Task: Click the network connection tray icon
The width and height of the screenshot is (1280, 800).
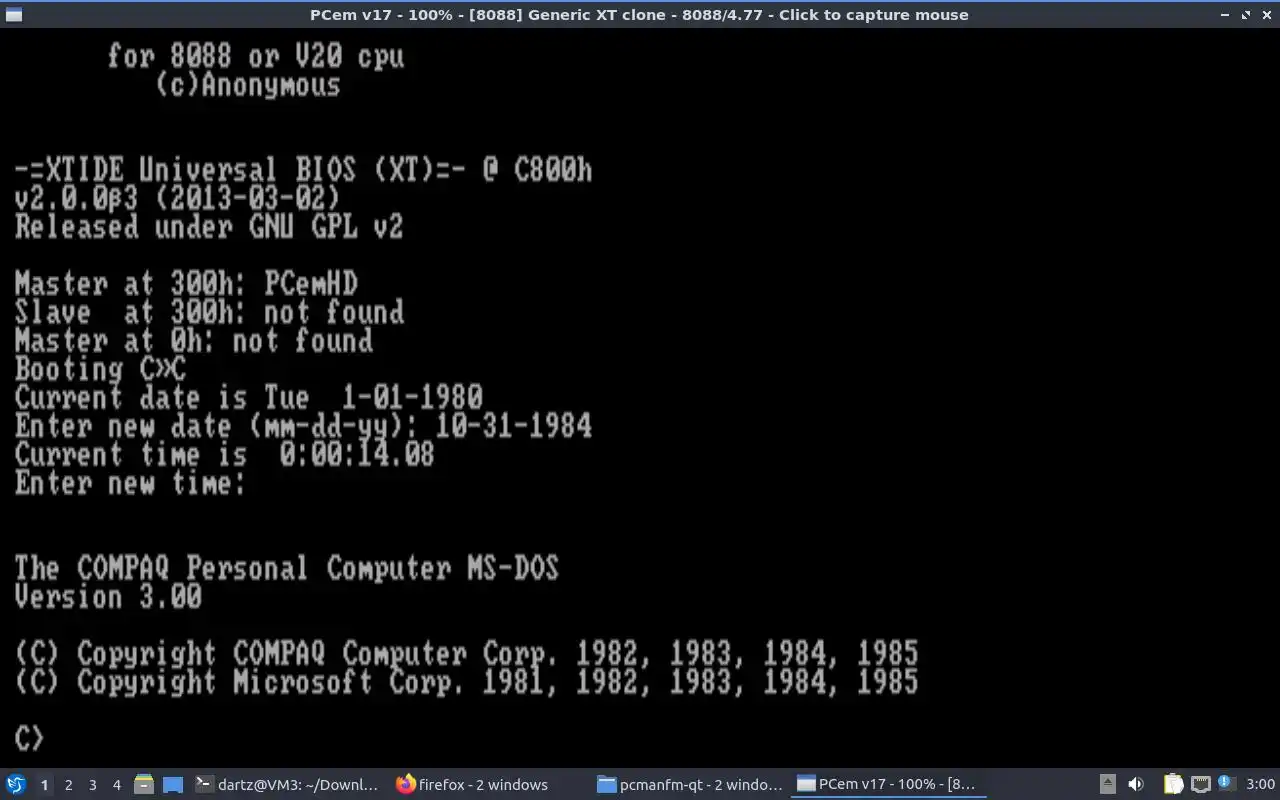Action: 1201,784
